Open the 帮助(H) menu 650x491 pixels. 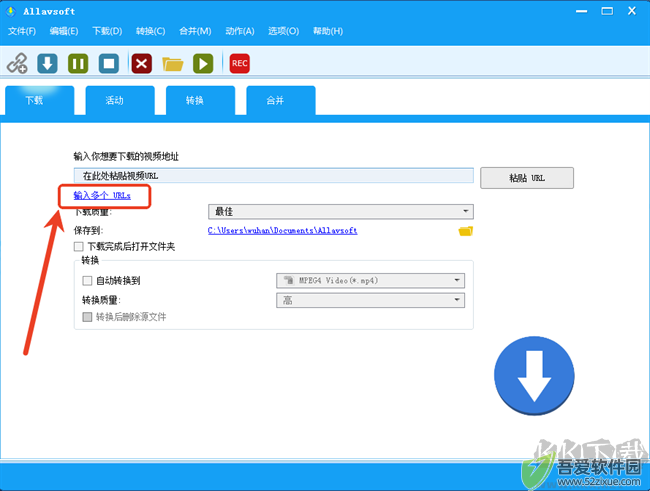pos(327,31)
